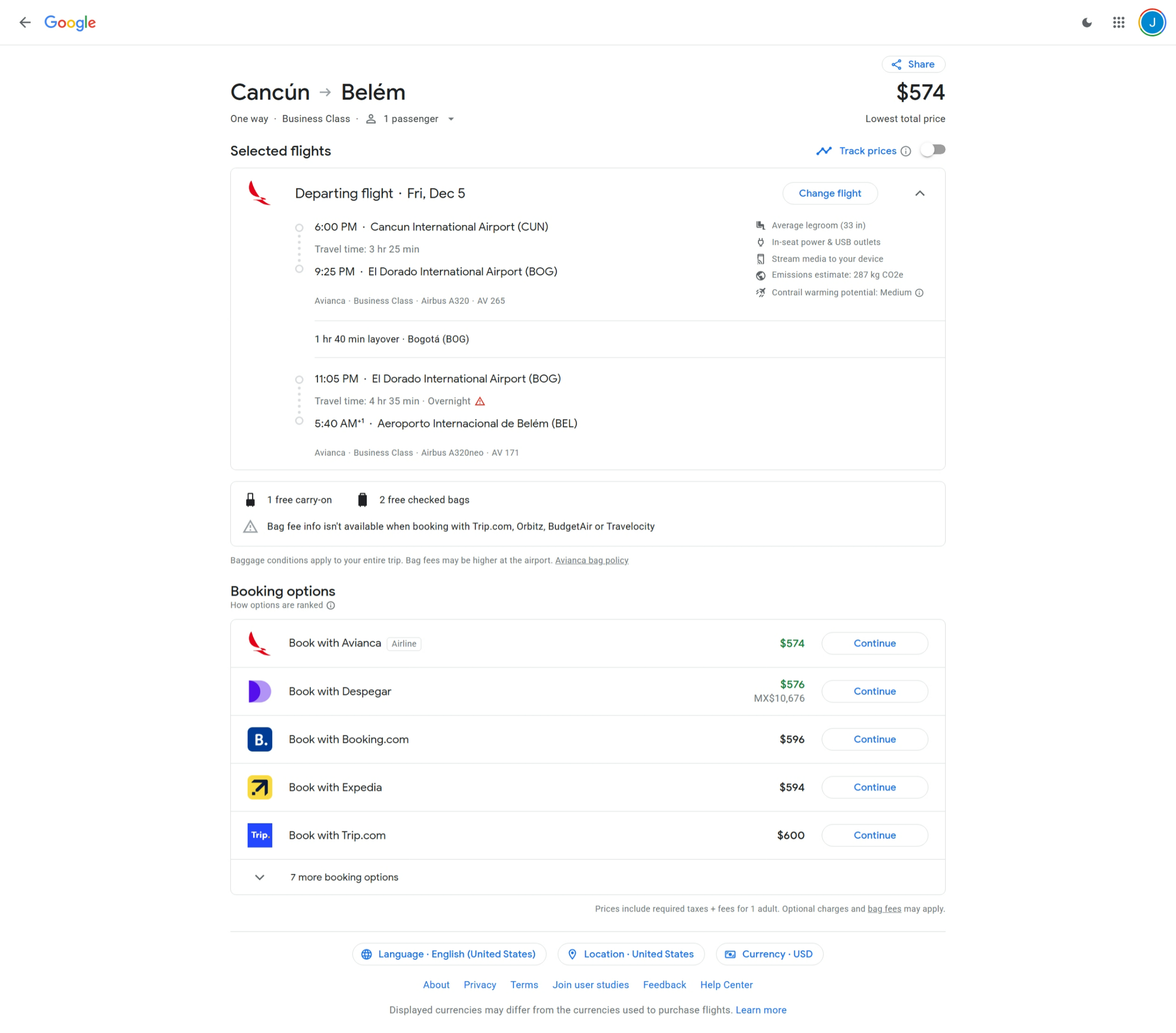Image resolution: width=1176 pixels, height=1033 pixels.
Task: Click the back arrow icon
Action: (x=25, y=22)
